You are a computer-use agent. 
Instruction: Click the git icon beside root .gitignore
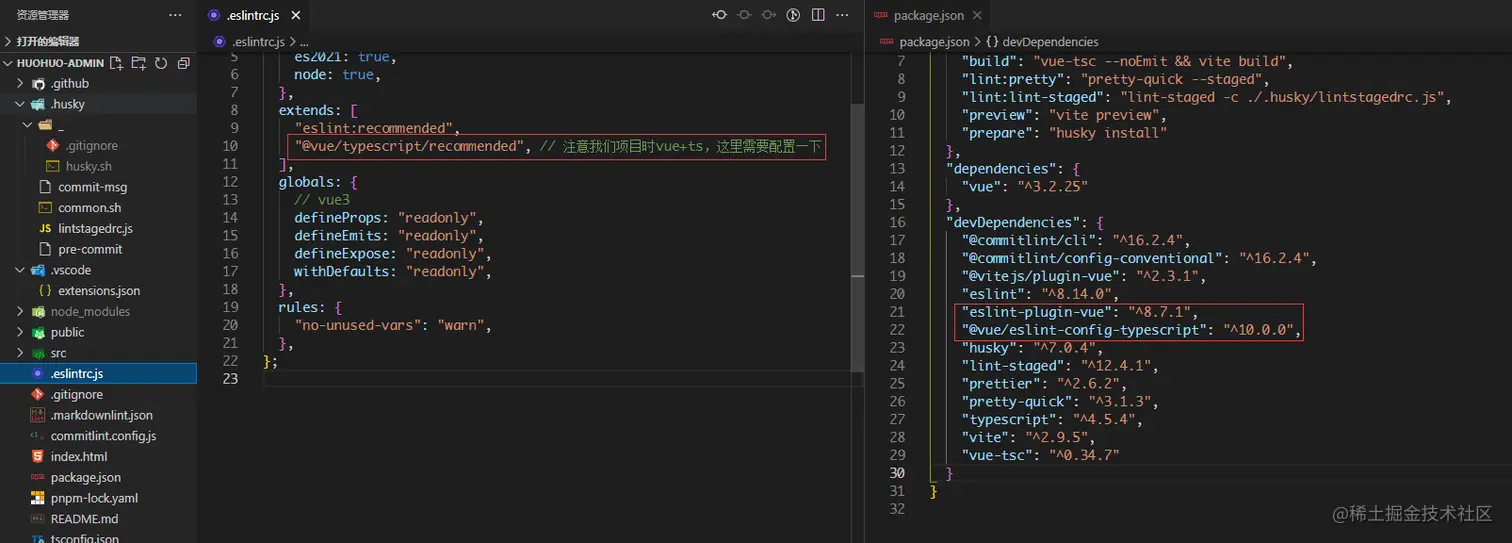coord(38,394)
